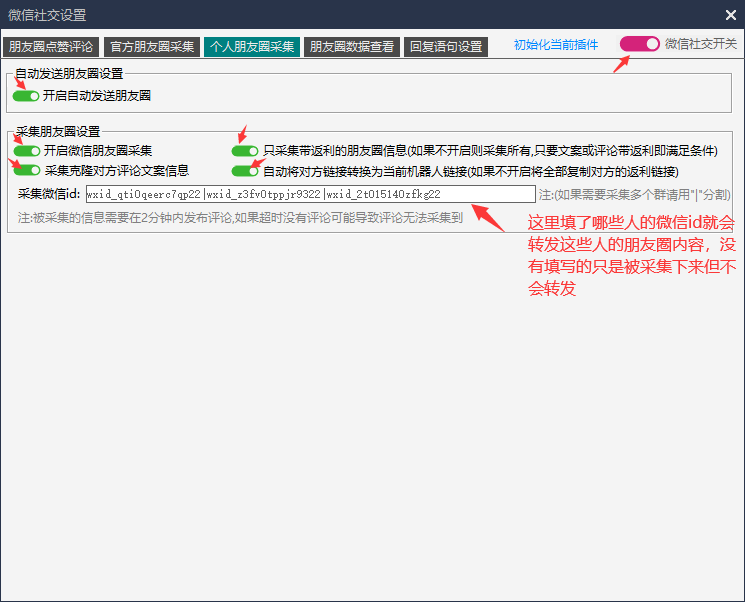Select the 个人朋友圈采集 tab

(251, 46)
